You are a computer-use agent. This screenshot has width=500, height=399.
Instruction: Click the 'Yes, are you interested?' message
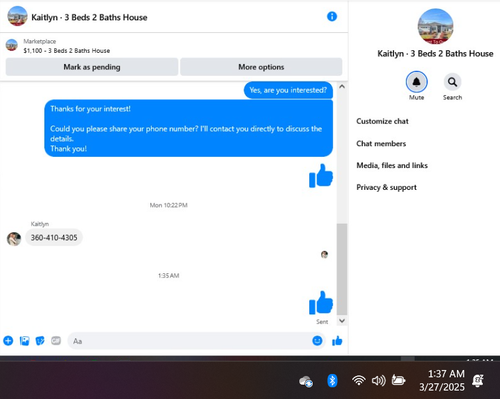click(x=288, y=90)
